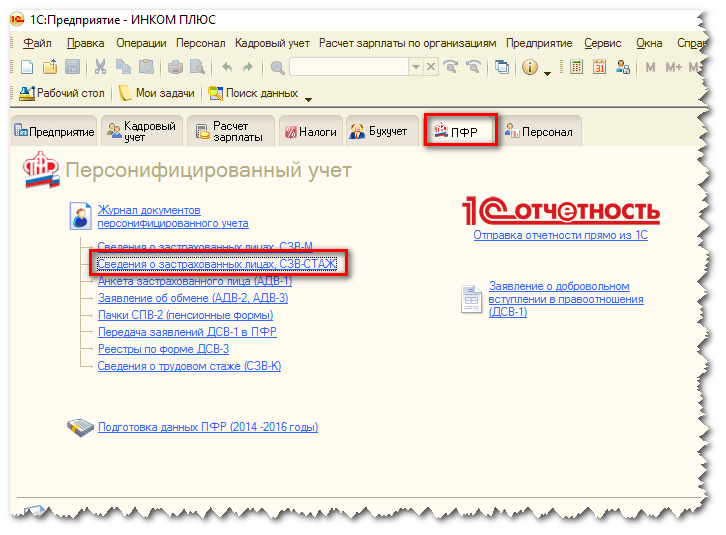Click the Find previous icon

[x=473, y=67]
